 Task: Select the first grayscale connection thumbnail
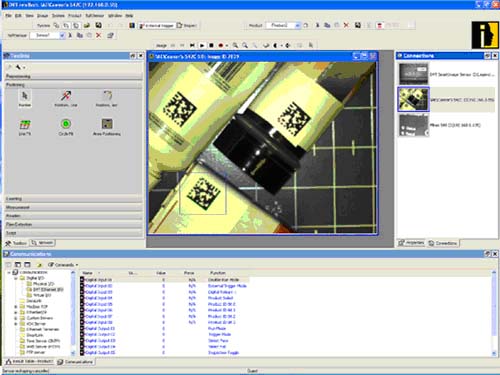[x=413, y=74]
